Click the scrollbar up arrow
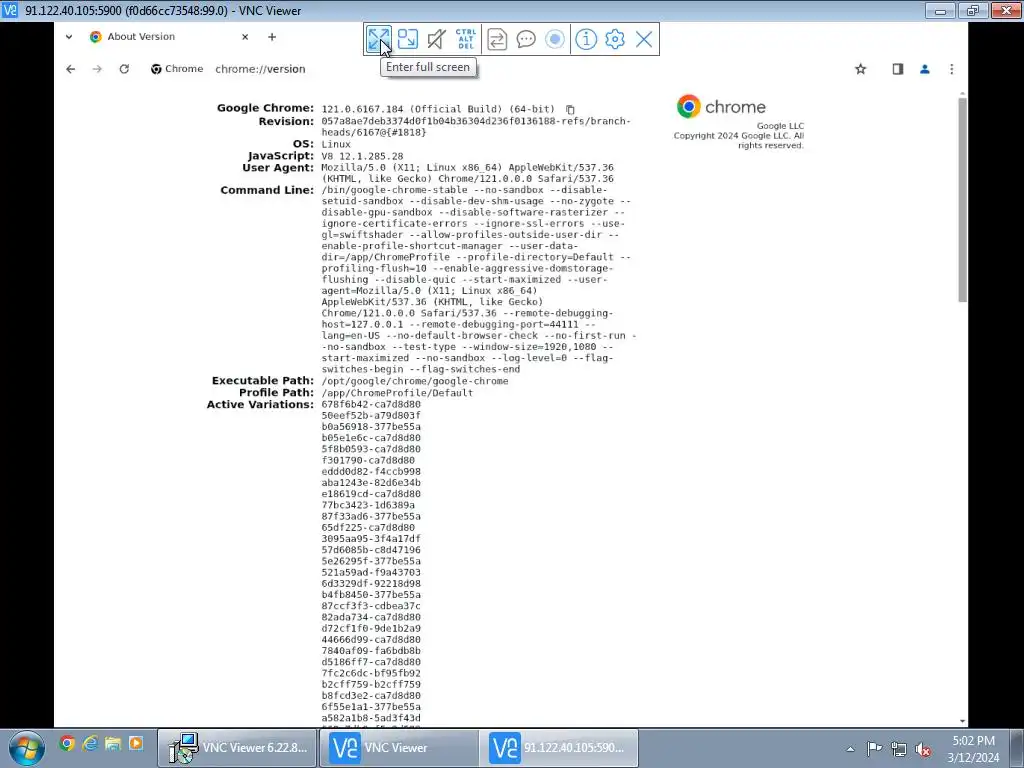The height and width of the screenshot is (768, 1024). coord(963,95)
